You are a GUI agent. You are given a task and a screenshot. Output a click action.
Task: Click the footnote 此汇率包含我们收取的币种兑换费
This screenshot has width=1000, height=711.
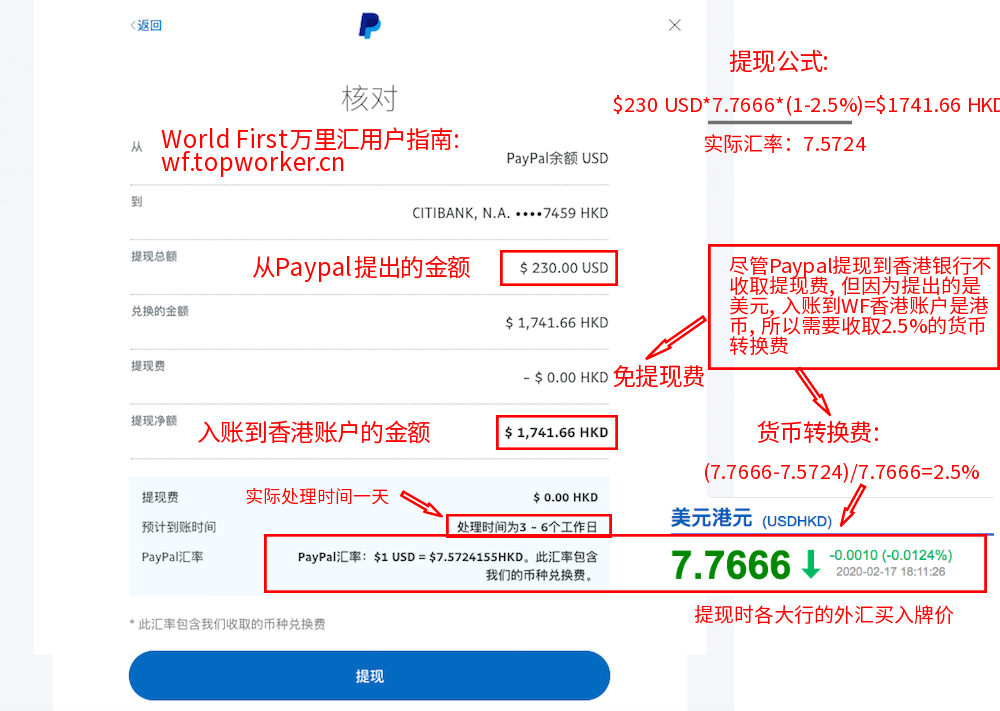coord(228,624)
